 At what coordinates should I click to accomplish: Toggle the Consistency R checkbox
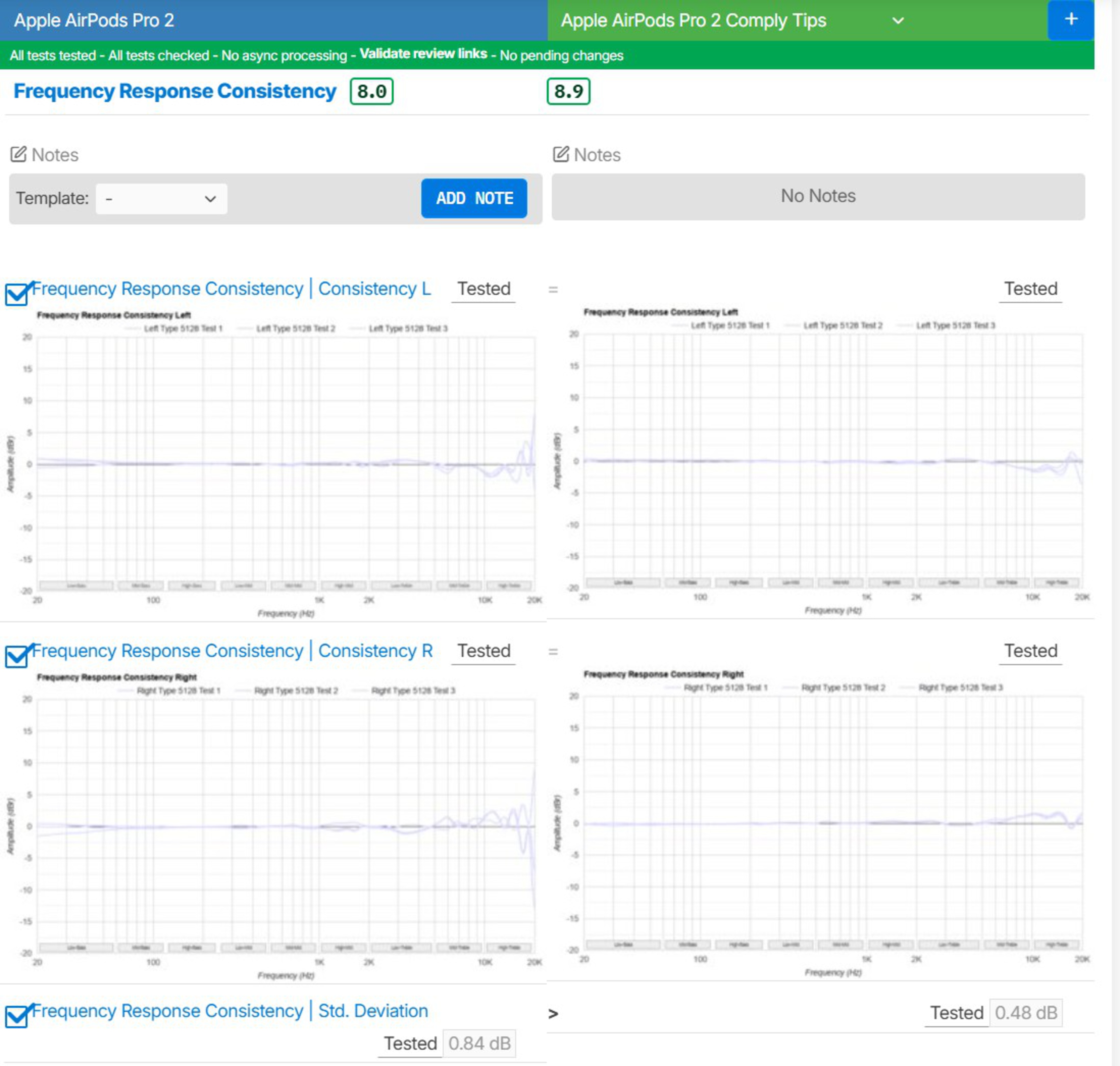(16, 656)
